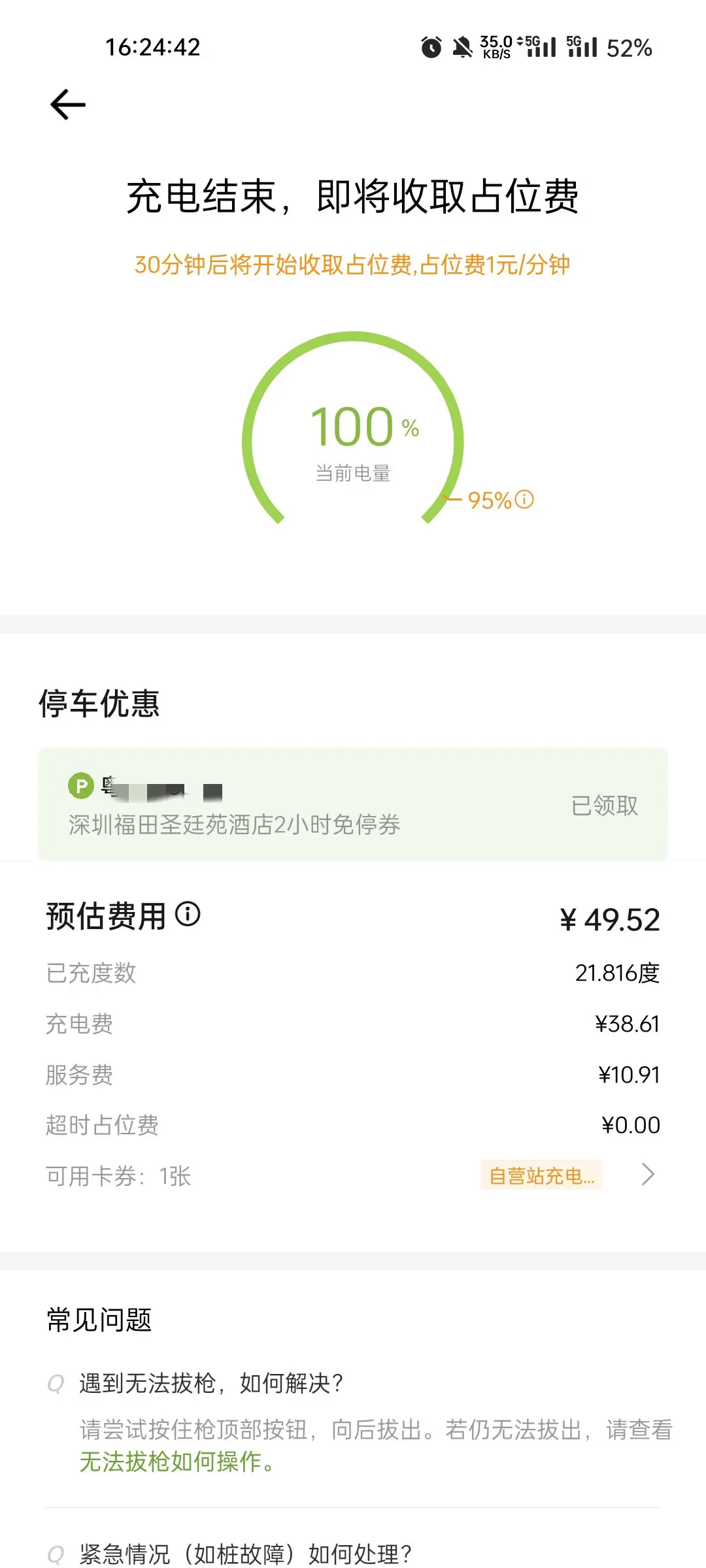
Task: Tap info icon beside 95% limit
Action: pyautogui.click(x=524, y=500)
